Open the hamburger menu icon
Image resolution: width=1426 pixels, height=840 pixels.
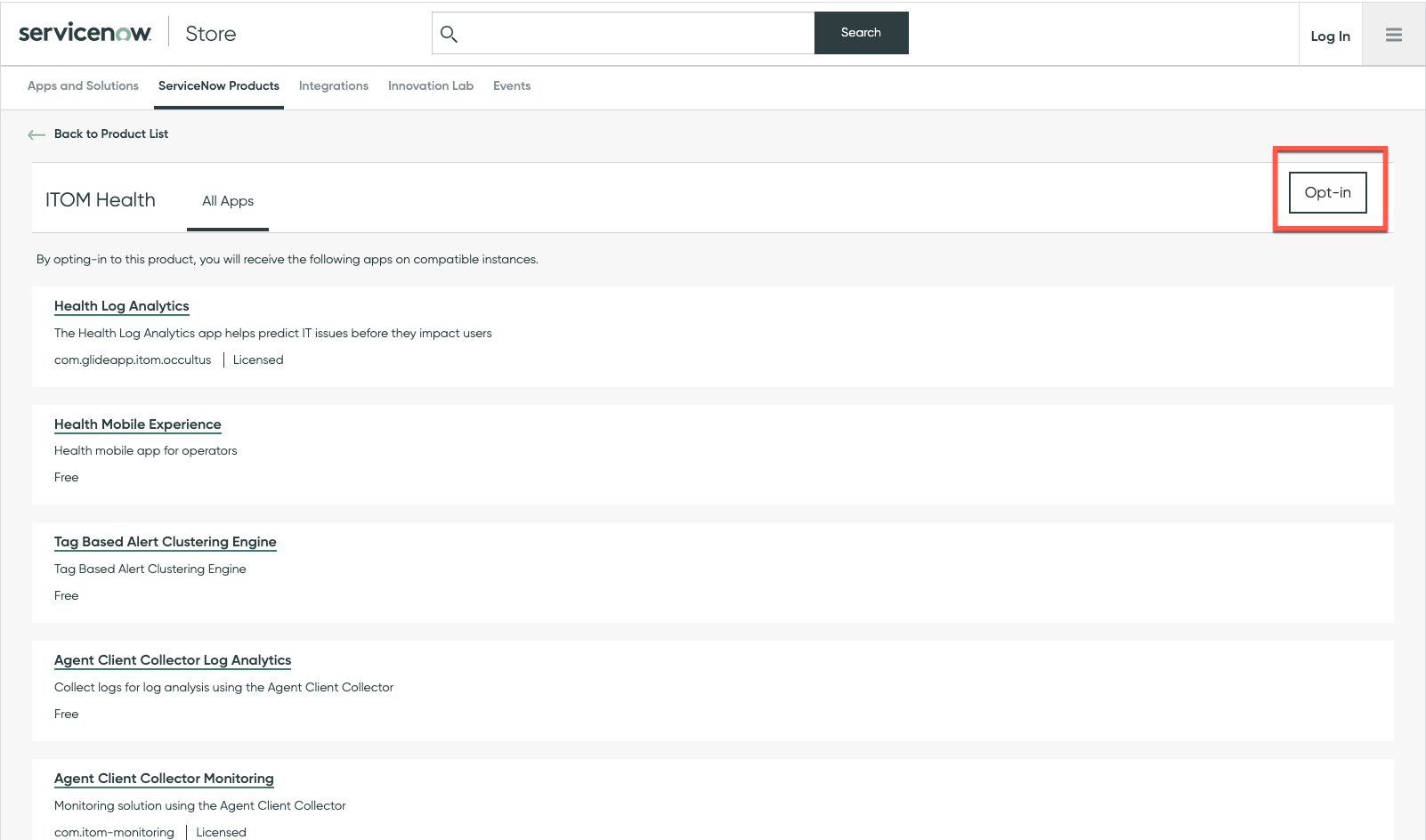pyautogui.click(x=1394, y=35)
